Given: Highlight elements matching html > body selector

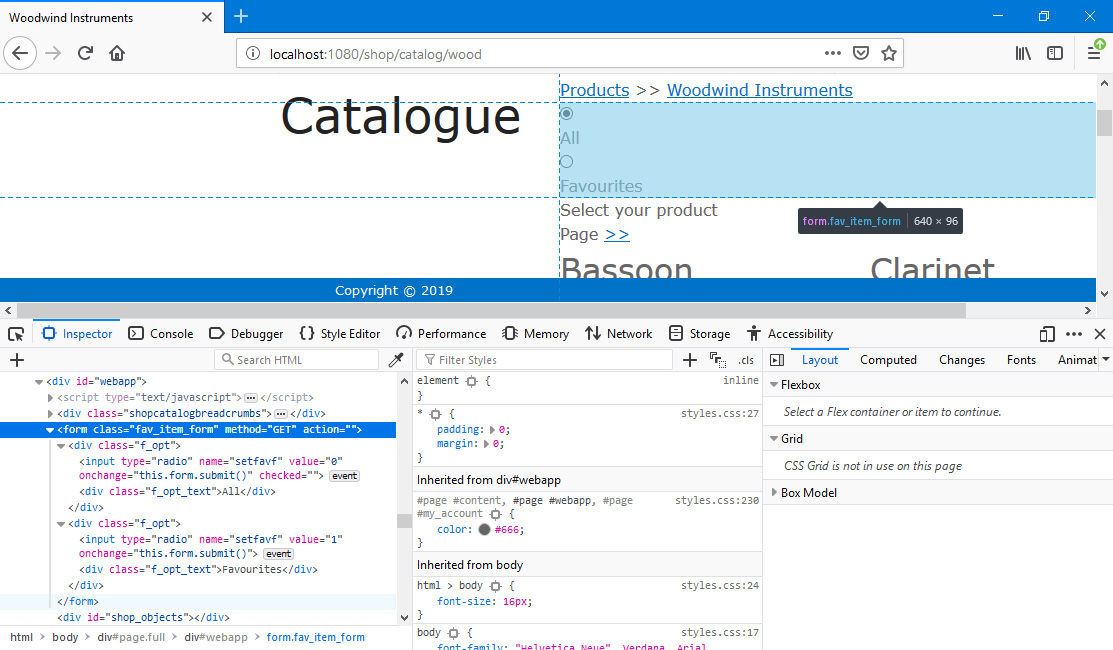Looking at the screenshot, I should (x=495, y=586).
